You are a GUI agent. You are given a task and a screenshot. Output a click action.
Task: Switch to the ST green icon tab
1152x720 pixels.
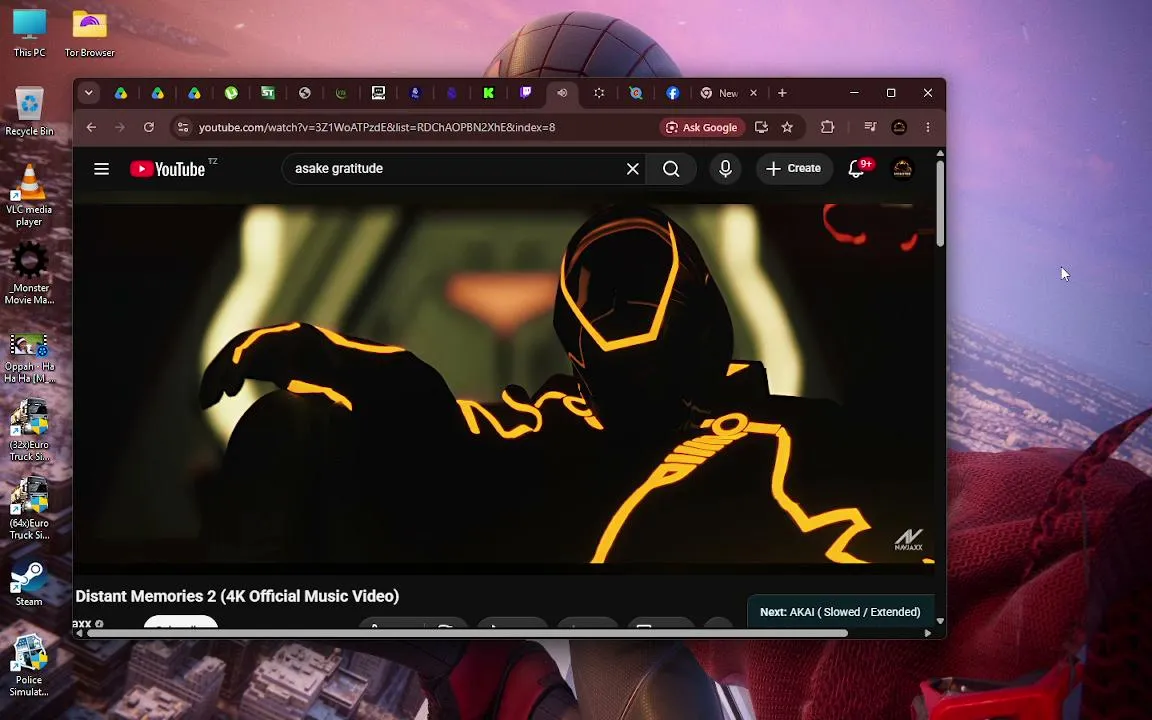pyautogui.click(x=267, y=93)
